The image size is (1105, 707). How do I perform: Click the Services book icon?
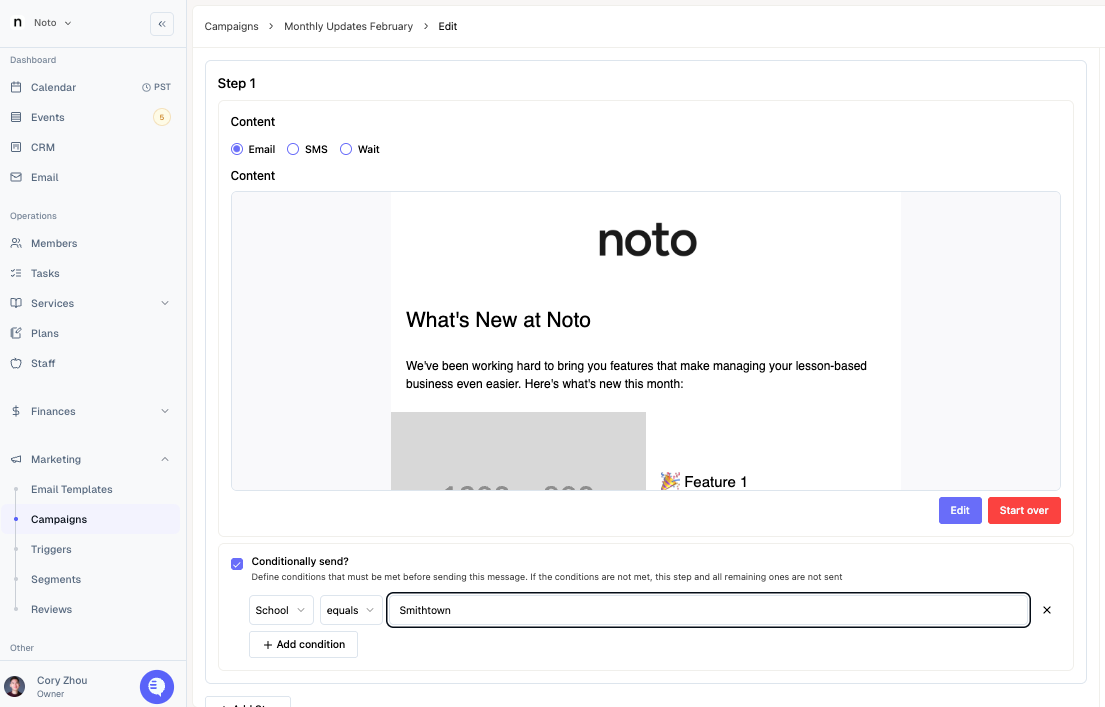click(16, 303)
